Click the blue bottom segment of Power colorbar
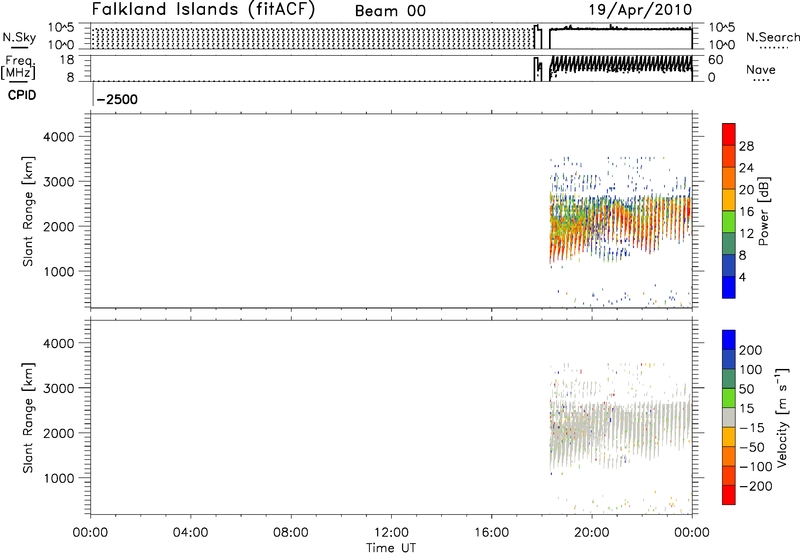 (729, 287)
